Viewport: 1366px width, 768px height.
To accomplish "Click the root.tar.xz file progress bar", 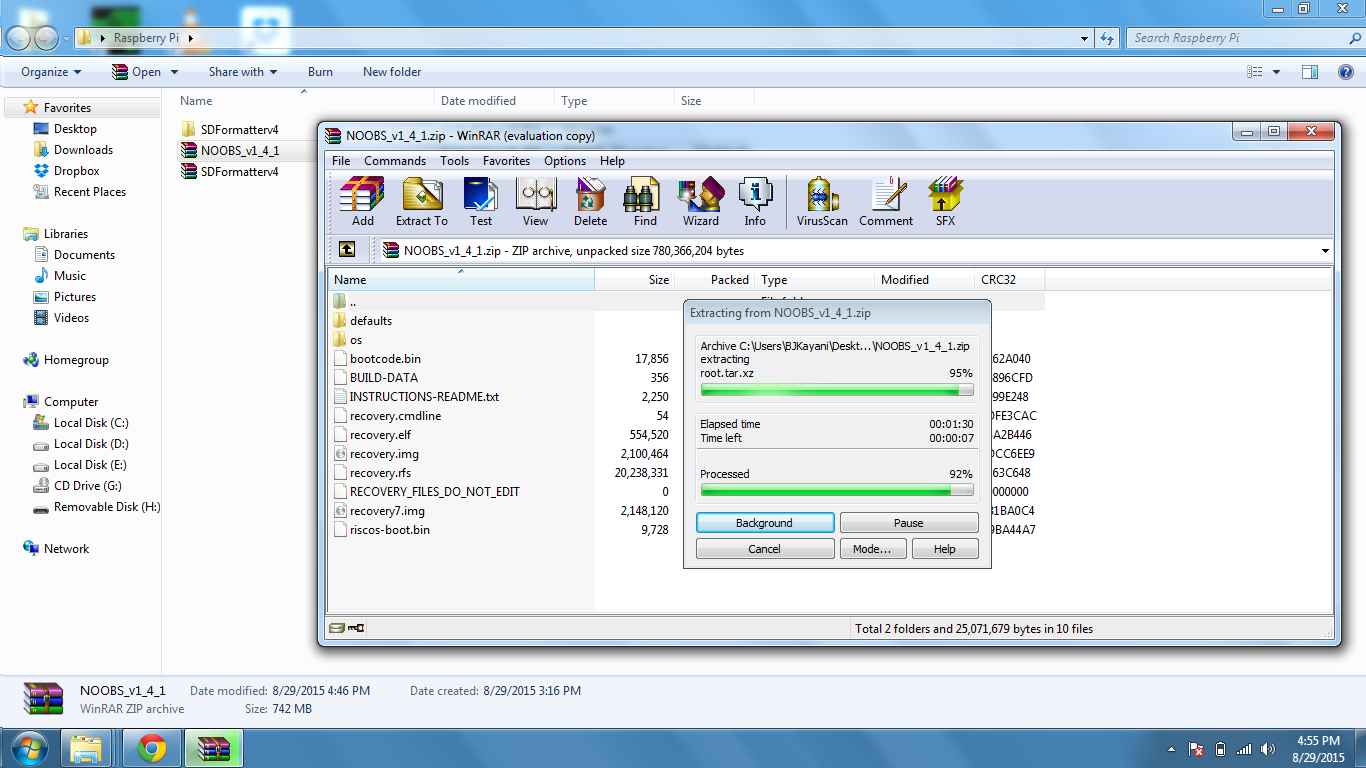I will tap(837, 390).
